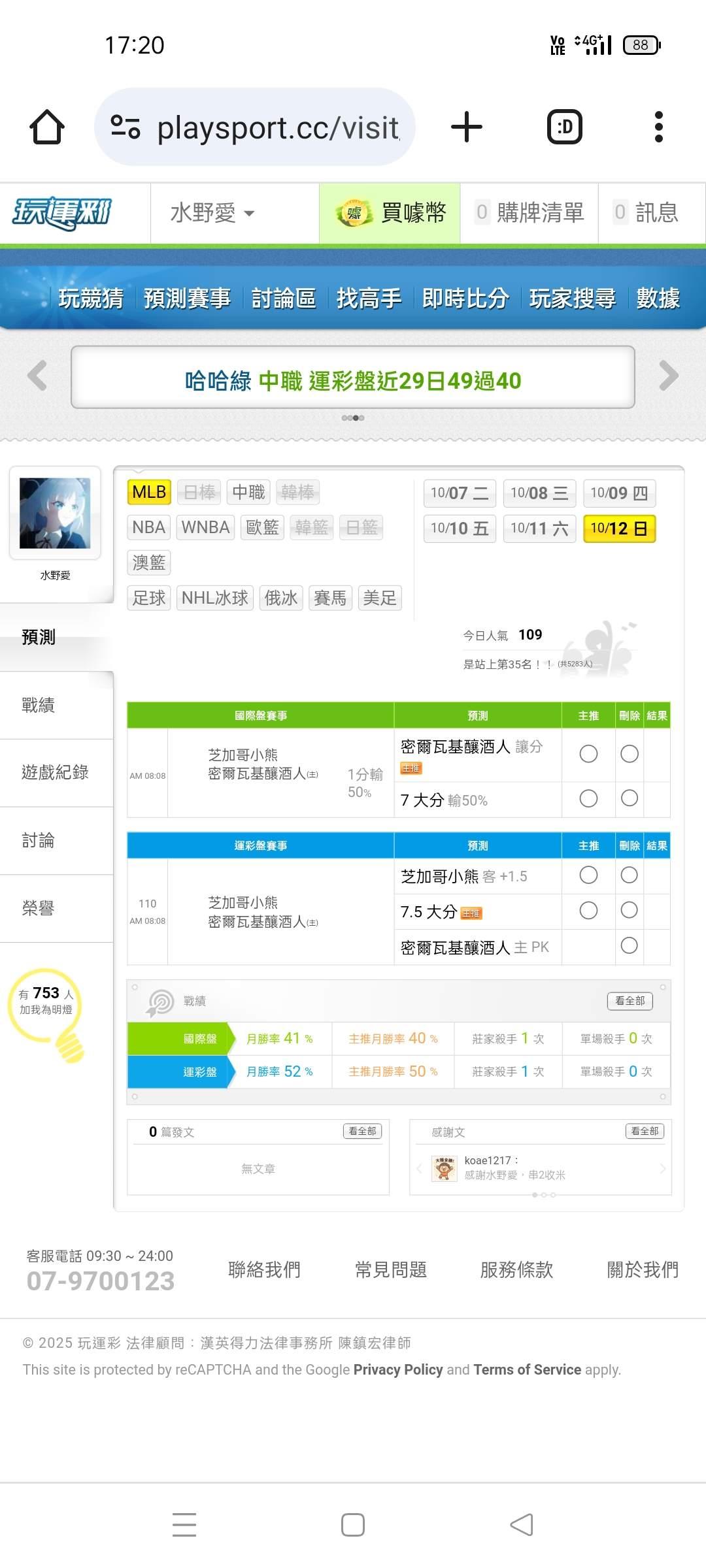This screenshot has width=706, height=1568.
Task: Select the NBA league tab
Action: 148,527
